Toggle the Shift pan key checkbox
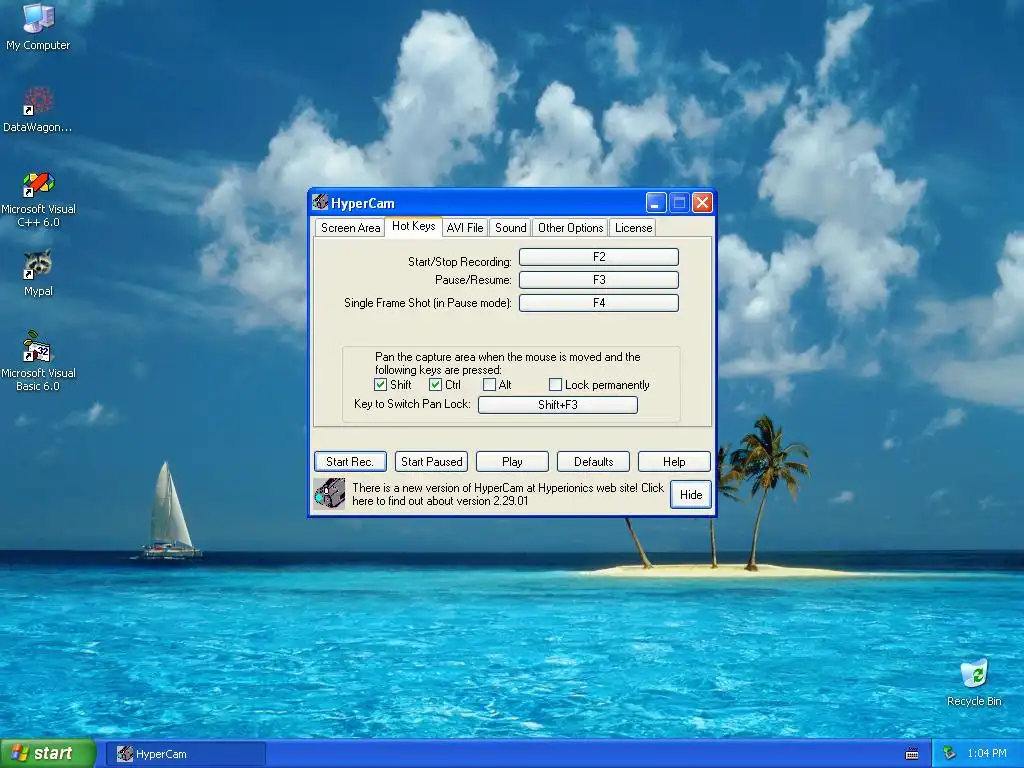 pyautogui.click(x=380, y=385)
